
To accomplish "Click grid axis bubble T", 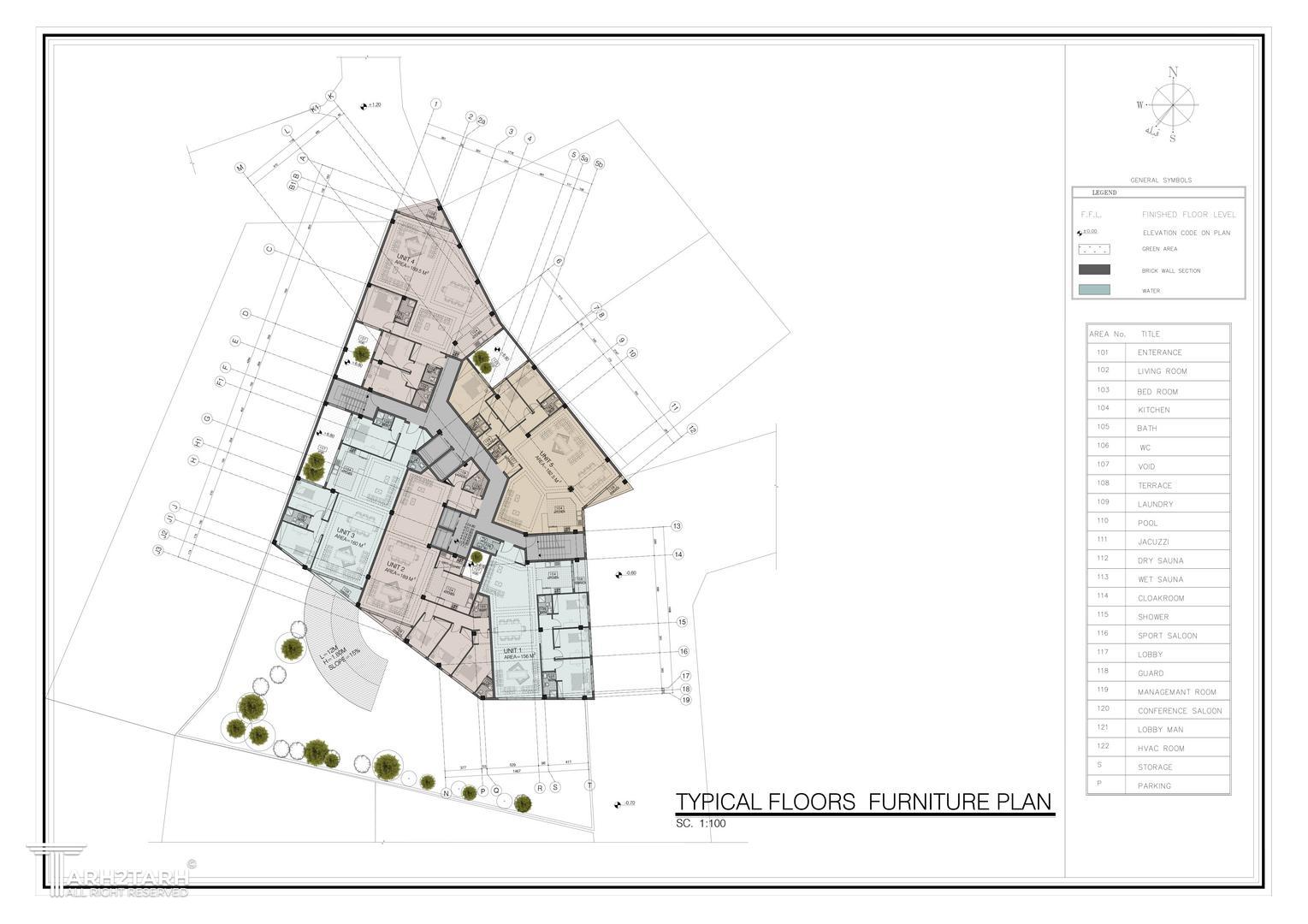I will [x=589, y=785].
